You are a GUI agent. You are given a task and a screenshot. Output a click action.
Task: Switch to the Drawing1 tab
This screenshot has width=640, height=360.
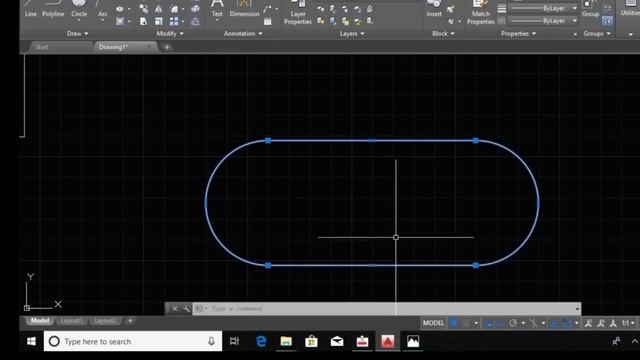pyautogui.click(x=113, y=47)
